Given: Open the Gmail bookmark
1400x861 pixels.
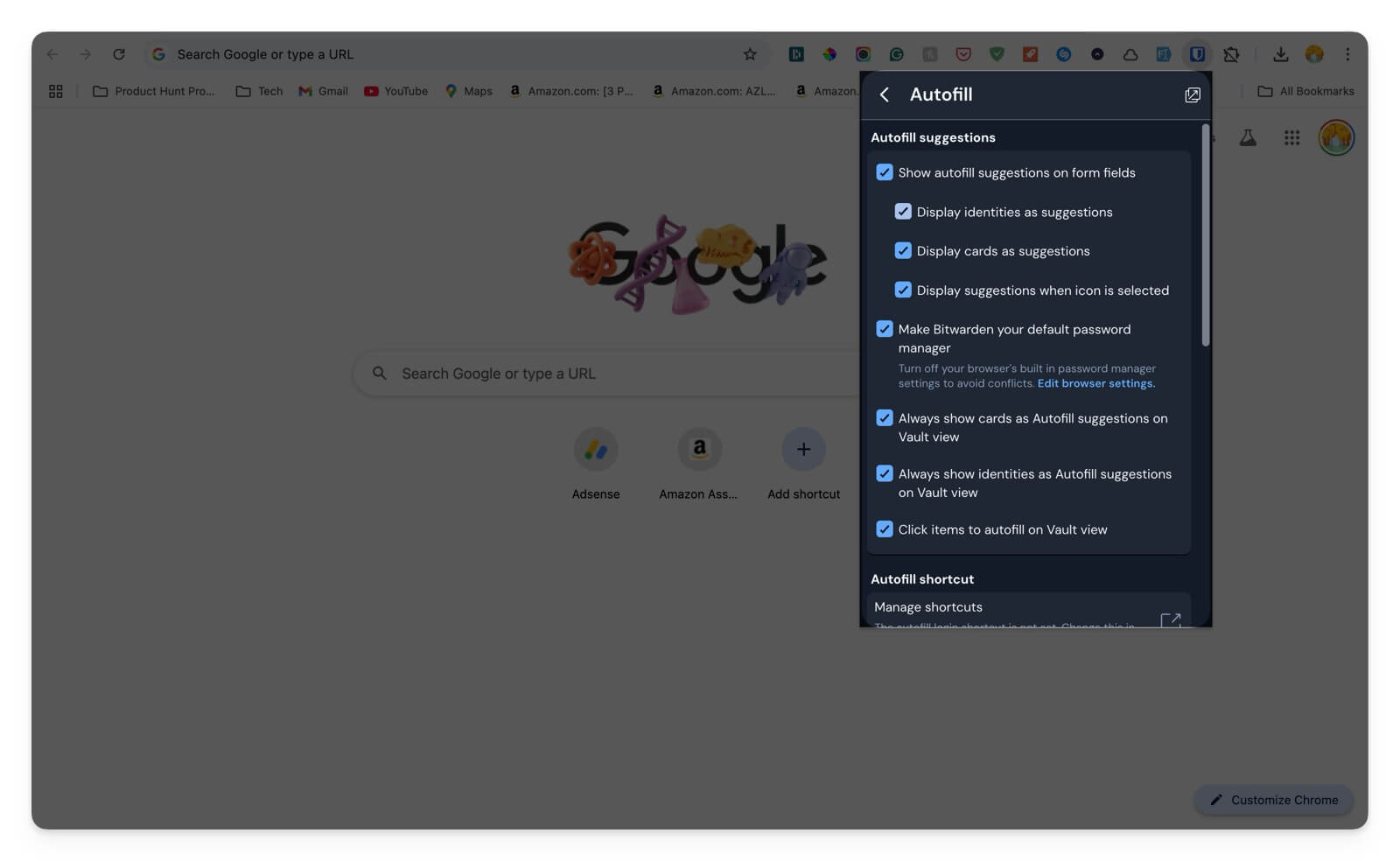Looking at the screenshot, I should [323, 91].
